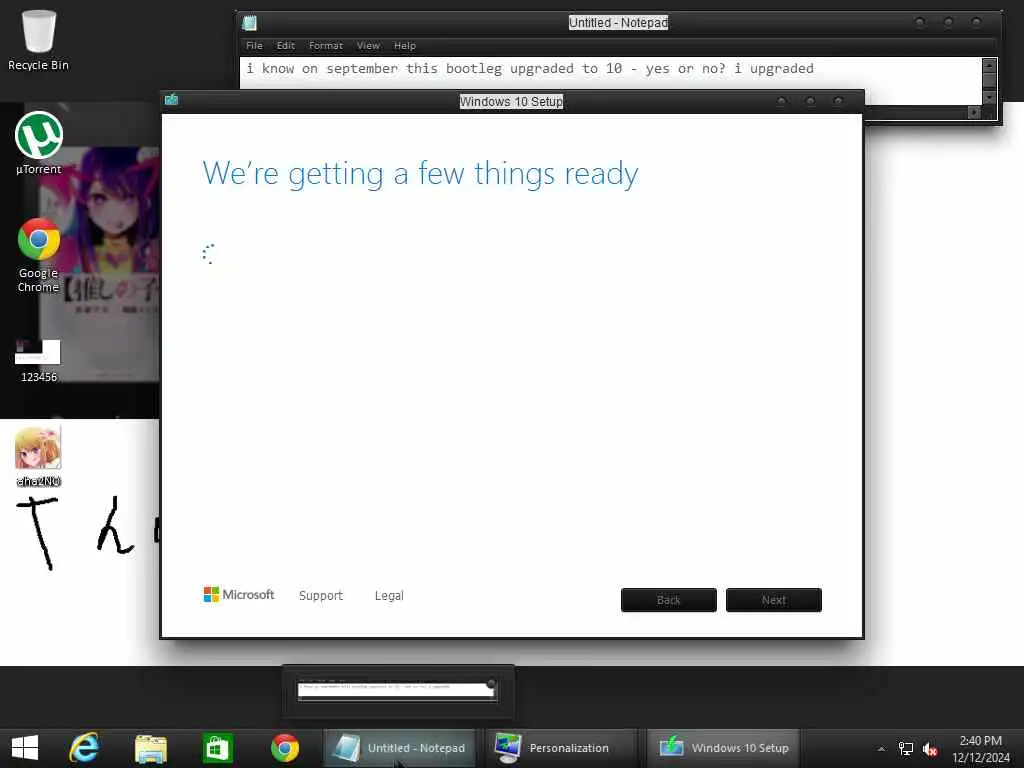Open Windows Store from taskbar
Image resolution: width=1024 pixels, height=768 pixels.
click(217, 748)
